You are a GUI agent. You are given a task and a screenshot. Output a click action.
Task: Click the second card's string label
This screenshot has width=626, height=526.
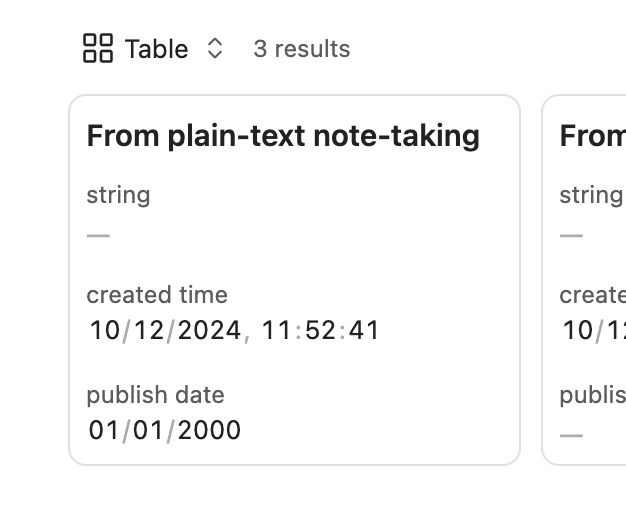click(591, 194)
